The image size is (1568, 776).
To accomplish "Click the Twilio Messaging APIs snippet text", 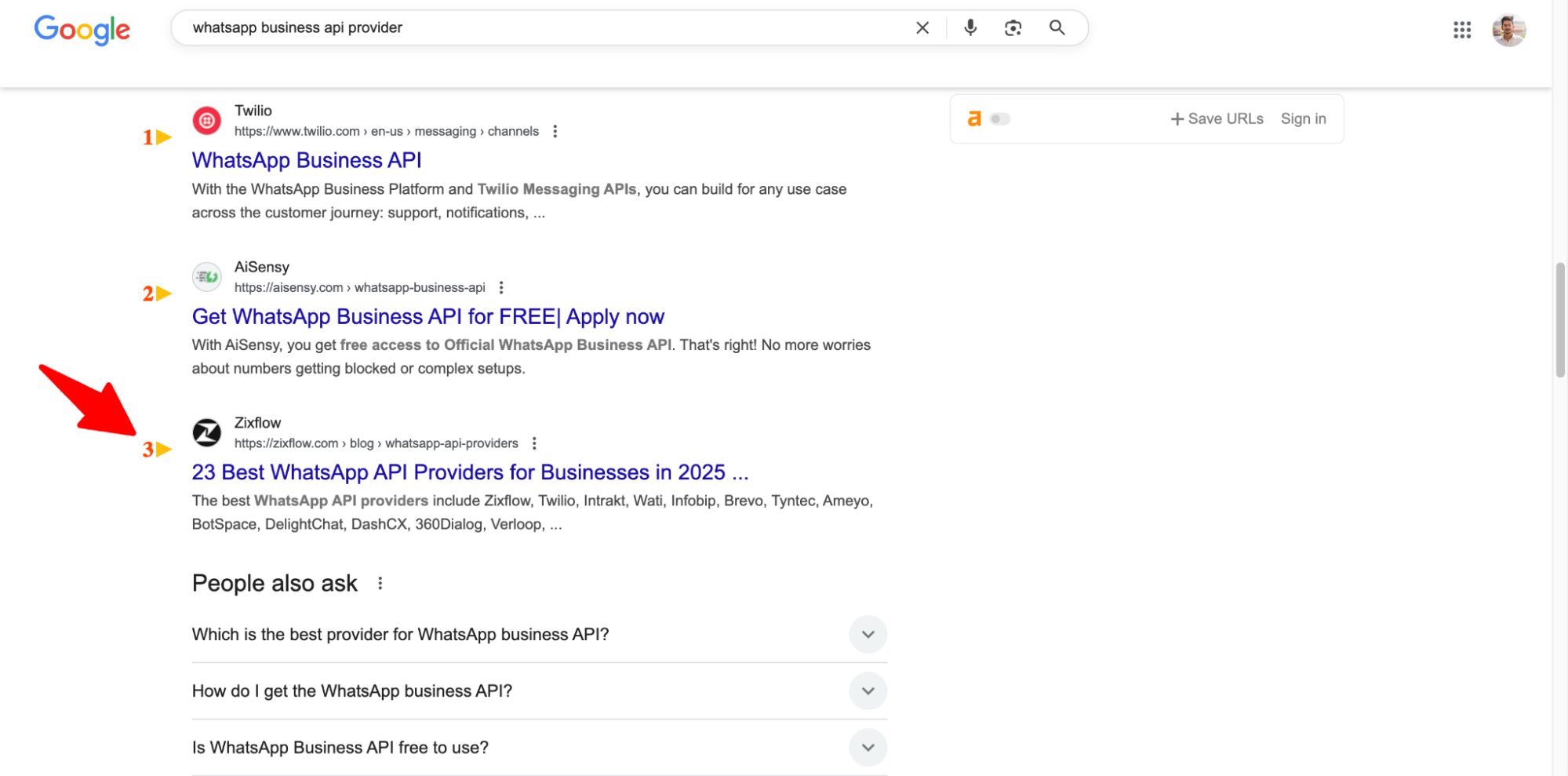I will pyautogui.click(x=557, y=189).
